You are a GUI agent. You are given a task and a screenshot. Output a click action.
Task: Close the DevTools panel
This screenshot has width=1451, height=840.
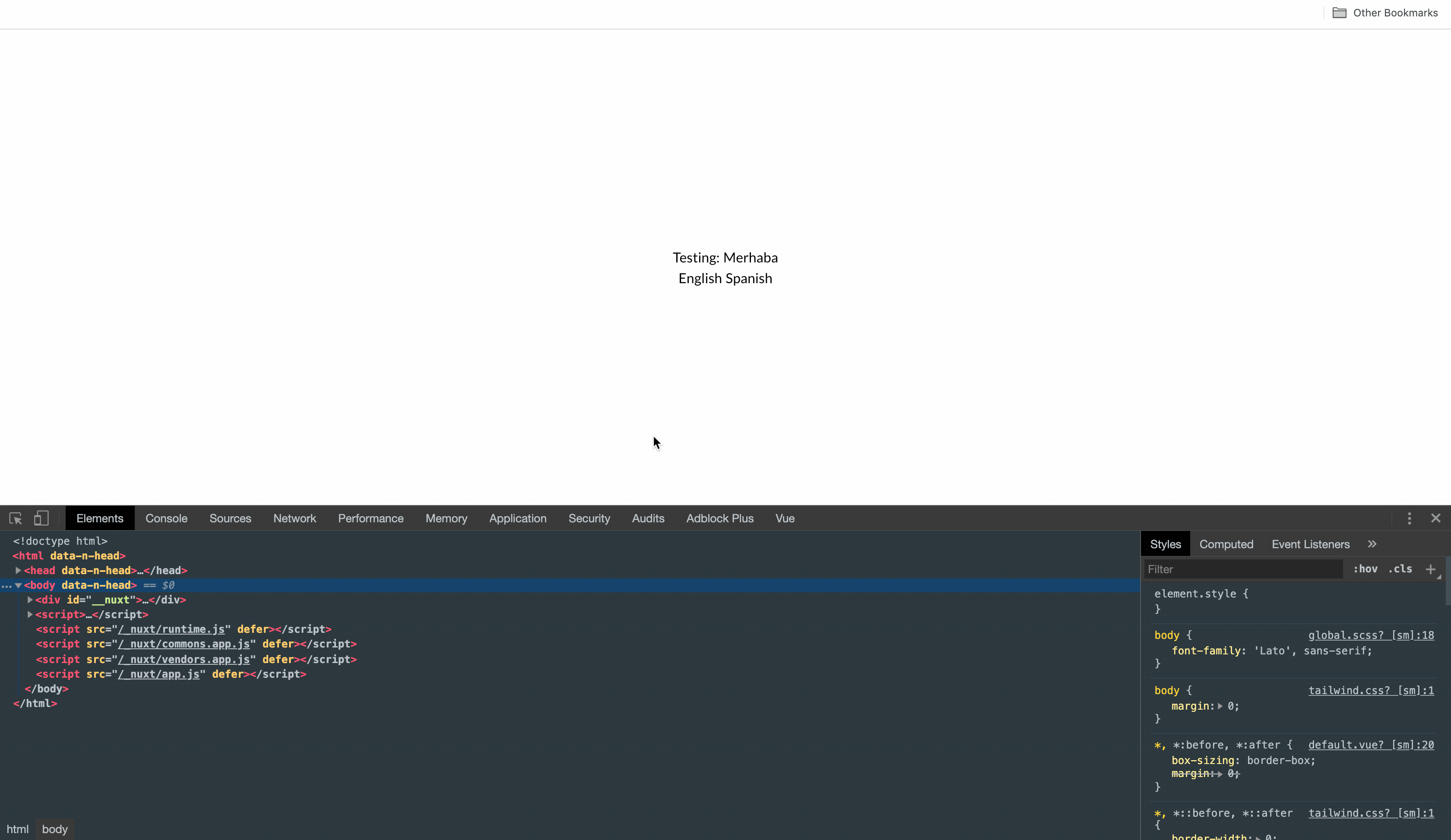(1435, 518)
